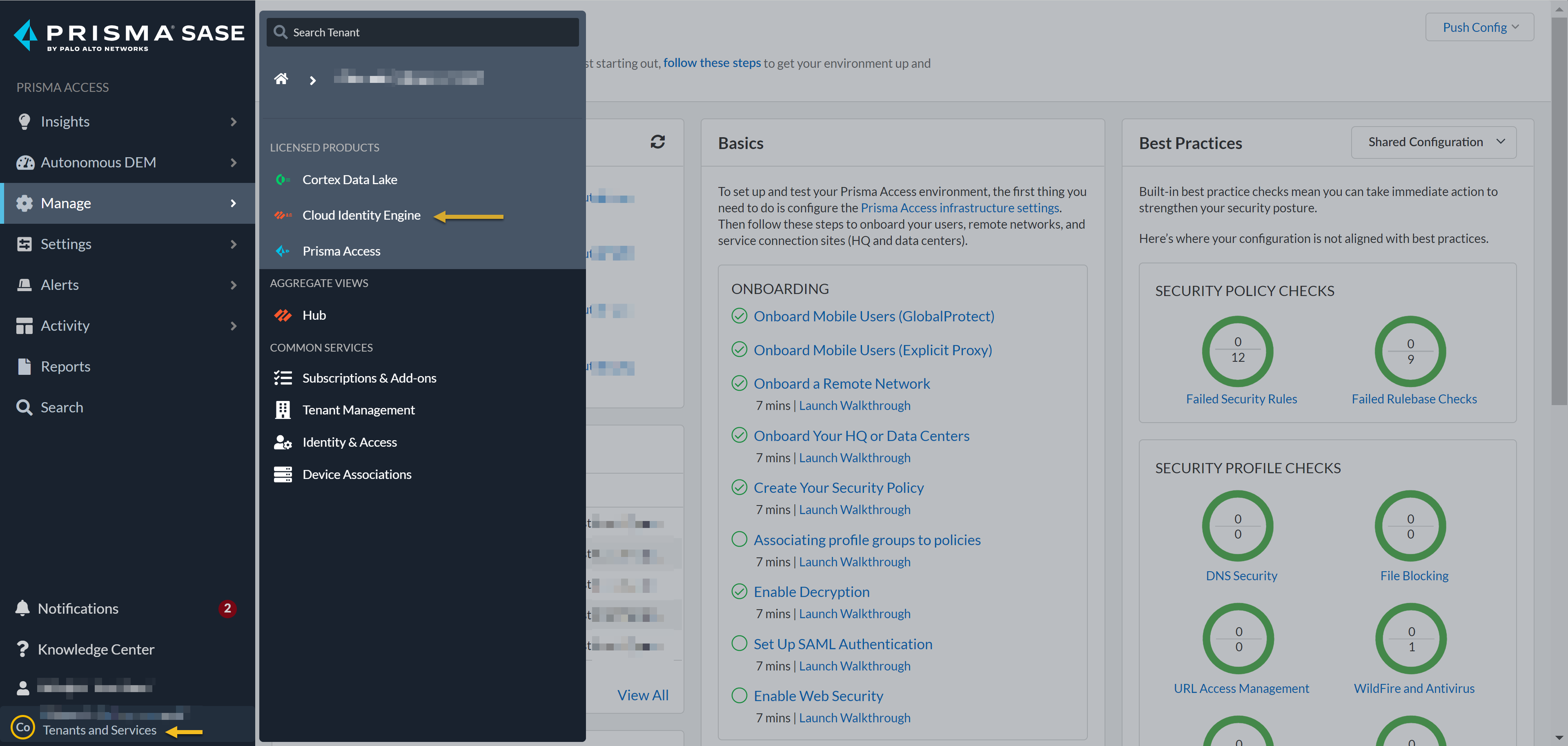
Task: Select Manage in the left sidebar
Action: coord(66,203)
